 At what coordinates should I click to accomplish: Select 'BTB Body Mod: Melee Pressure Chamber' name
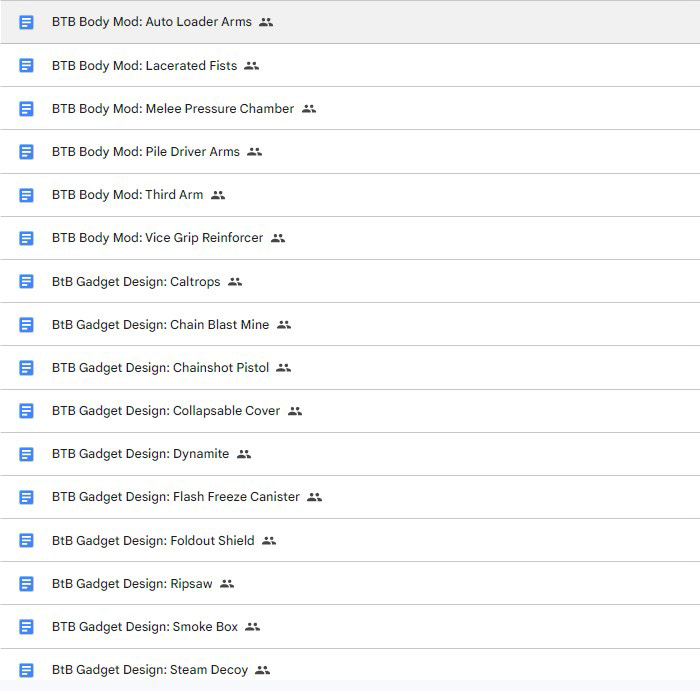pos(173,108)
